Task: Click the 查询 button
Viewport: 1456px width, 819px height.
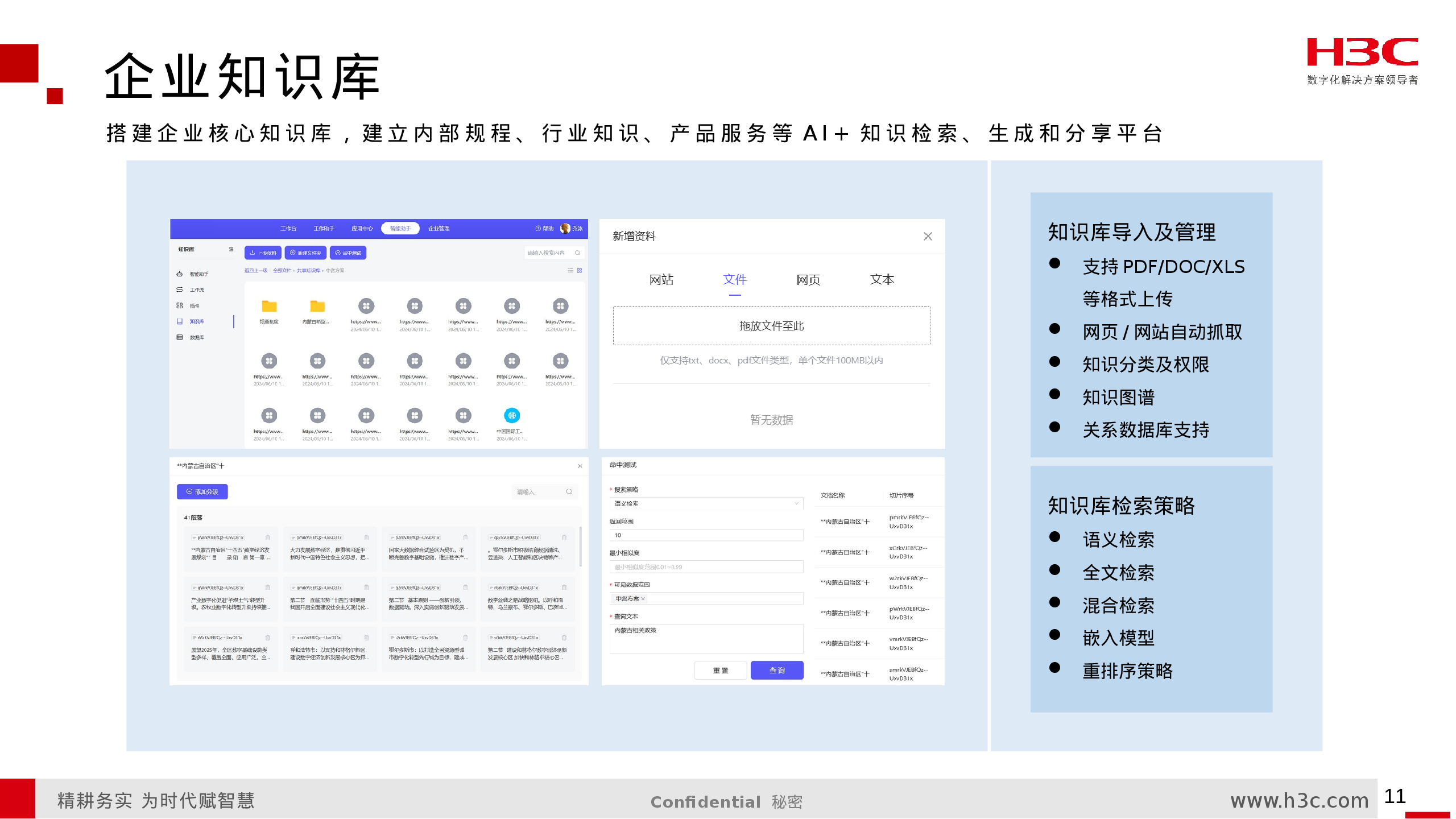Action: point(776,671)
